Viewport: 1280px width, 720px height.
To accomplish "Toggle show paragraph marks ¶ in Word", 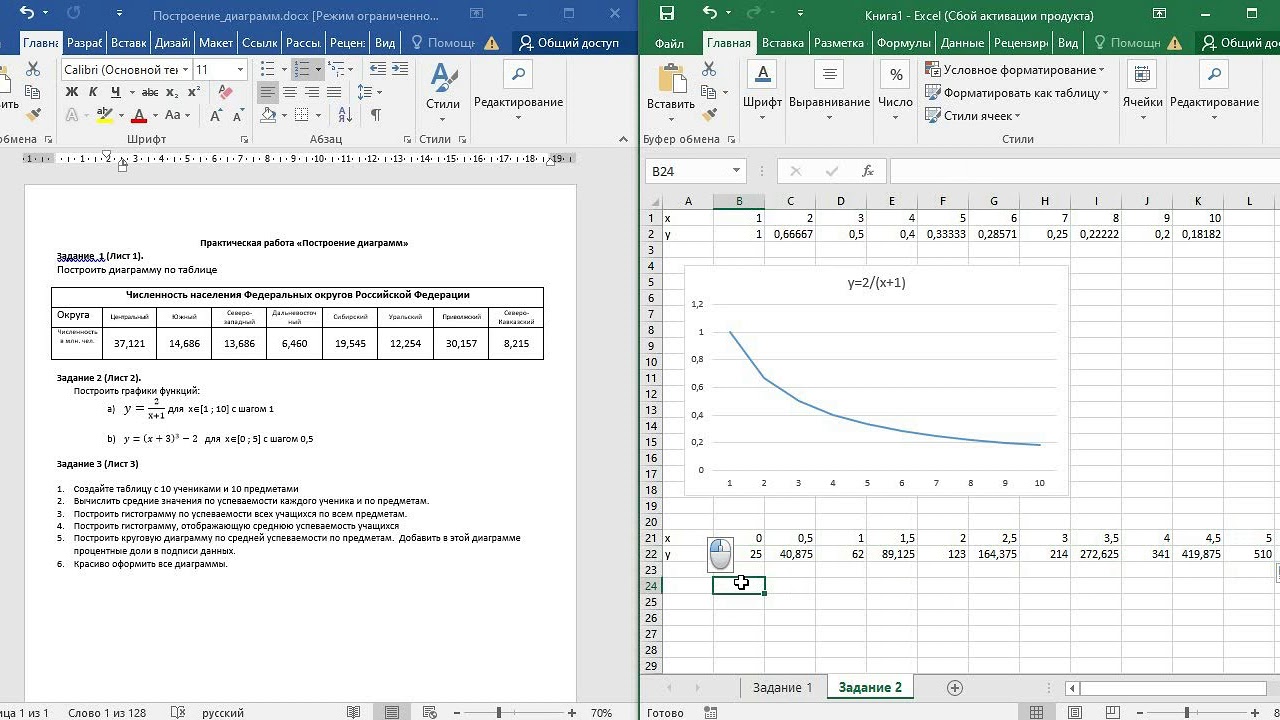I will (x=375, y=115).
